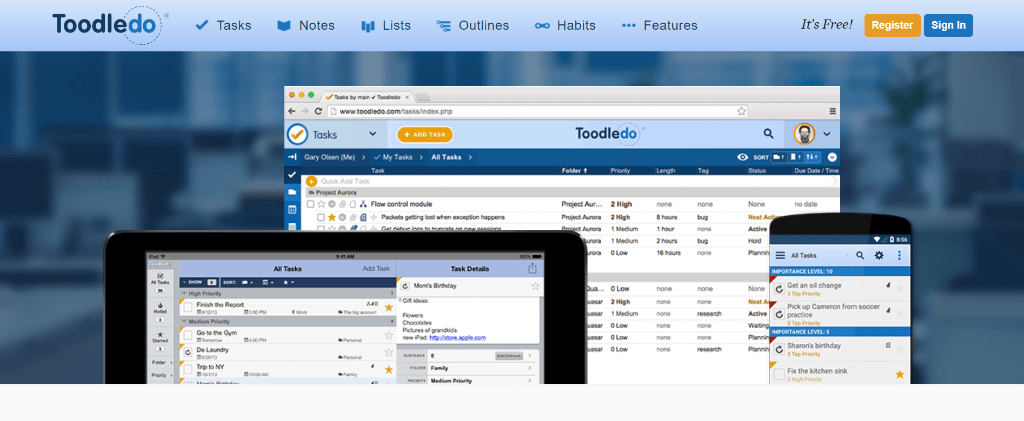Click the Folder column header
The width and height of the screenshot is (1024, 421).
574,170
